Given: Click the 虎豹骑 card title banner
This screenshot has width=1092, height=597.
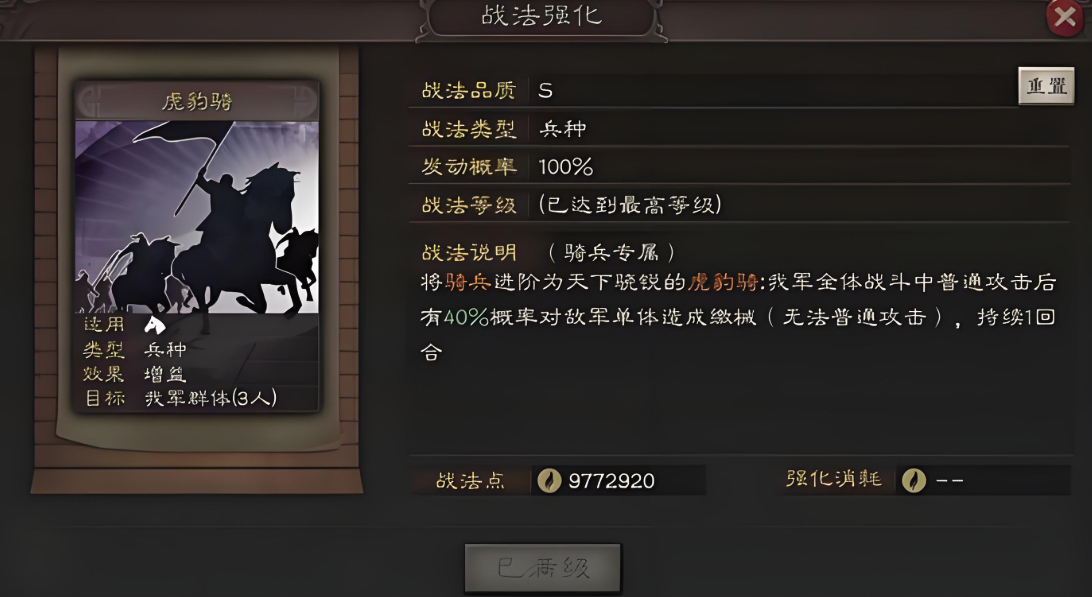Looking at the screenshot, I should [197, 102].
